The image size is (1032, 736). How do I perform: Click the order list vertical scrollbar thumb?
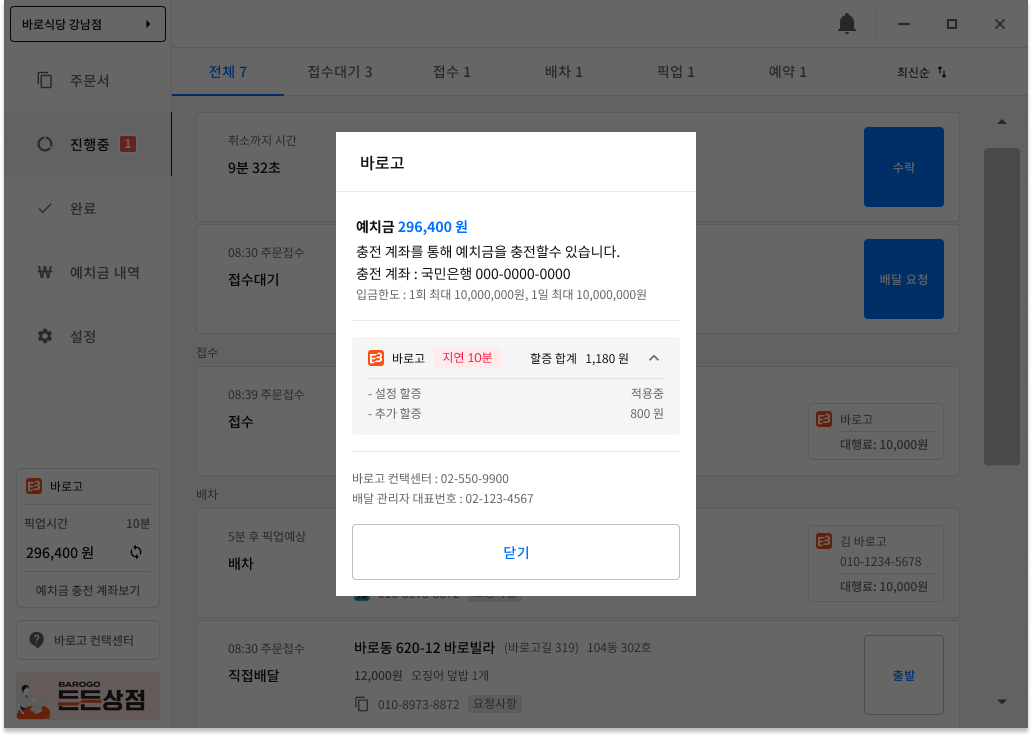[x=1002, y=306]
